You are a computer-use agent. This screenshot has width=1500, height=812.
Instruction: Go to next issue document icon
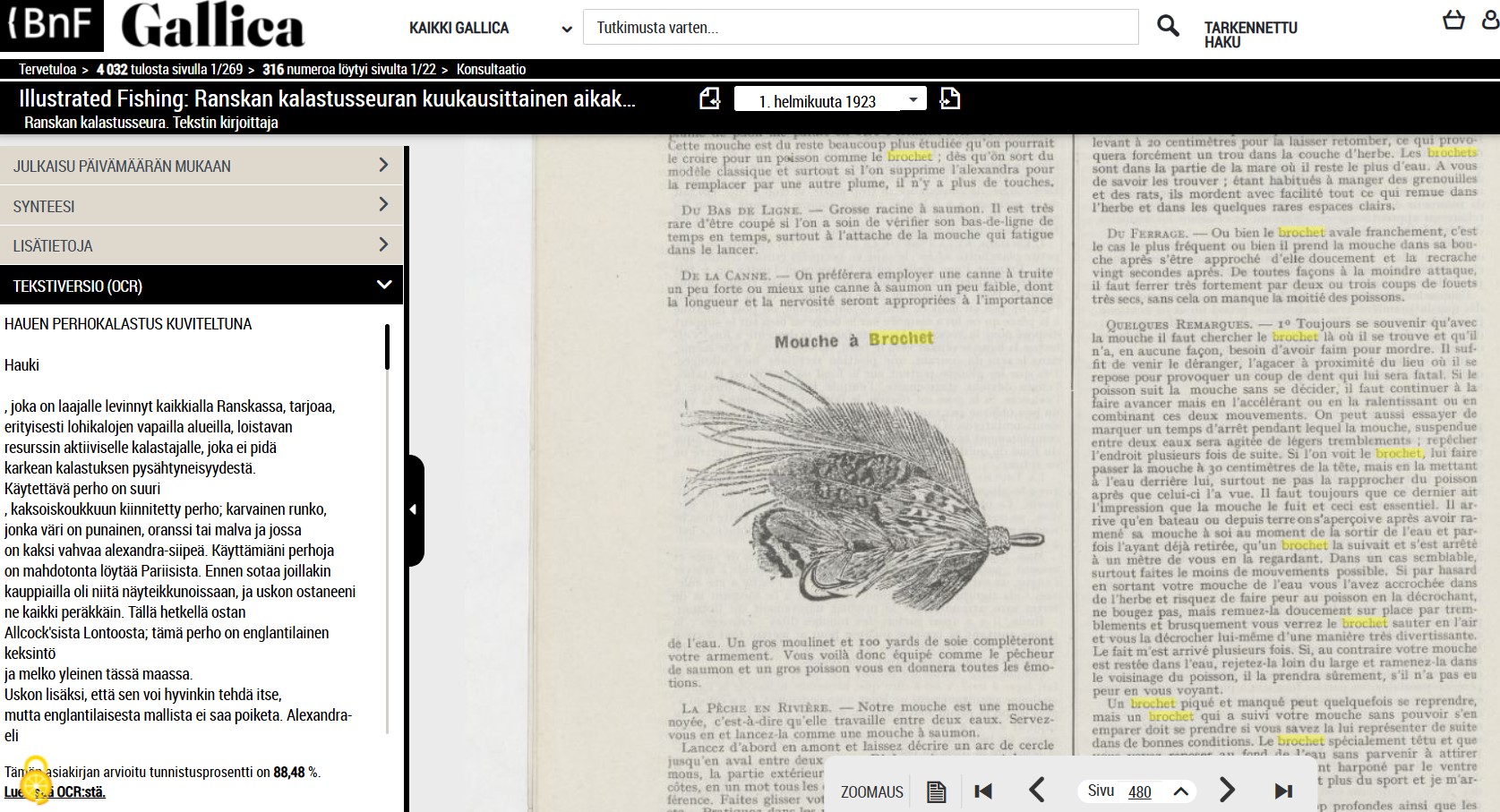pos(950,98)
